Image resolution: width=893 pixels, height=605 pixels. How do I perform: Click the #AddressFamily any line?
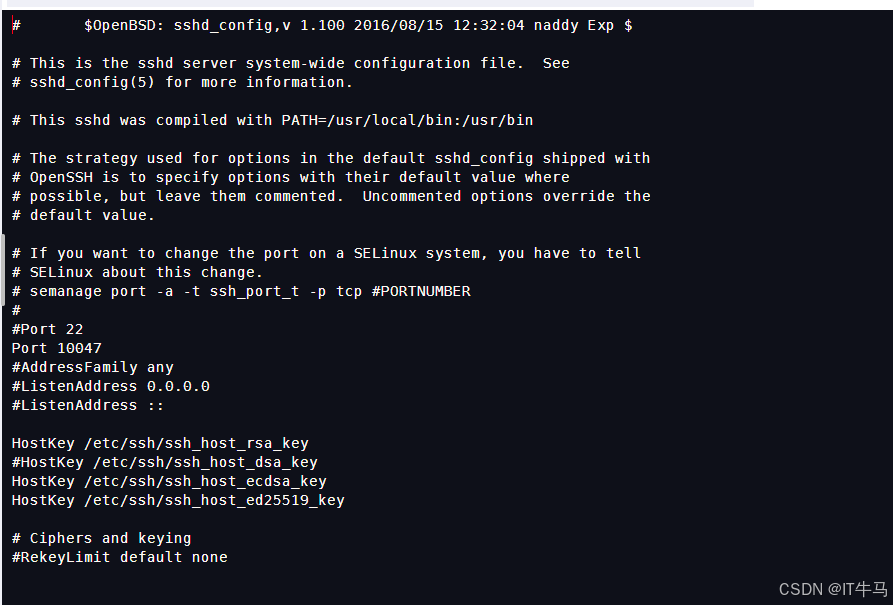(92, 367)
